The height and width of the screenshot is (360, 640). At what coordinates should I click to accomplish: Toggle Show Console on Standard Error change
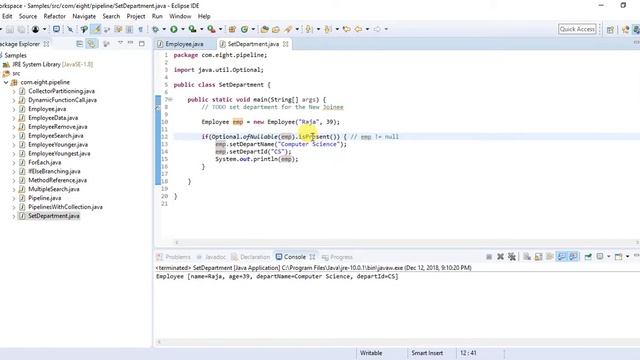pyautogui.click(x=573, y=257)
